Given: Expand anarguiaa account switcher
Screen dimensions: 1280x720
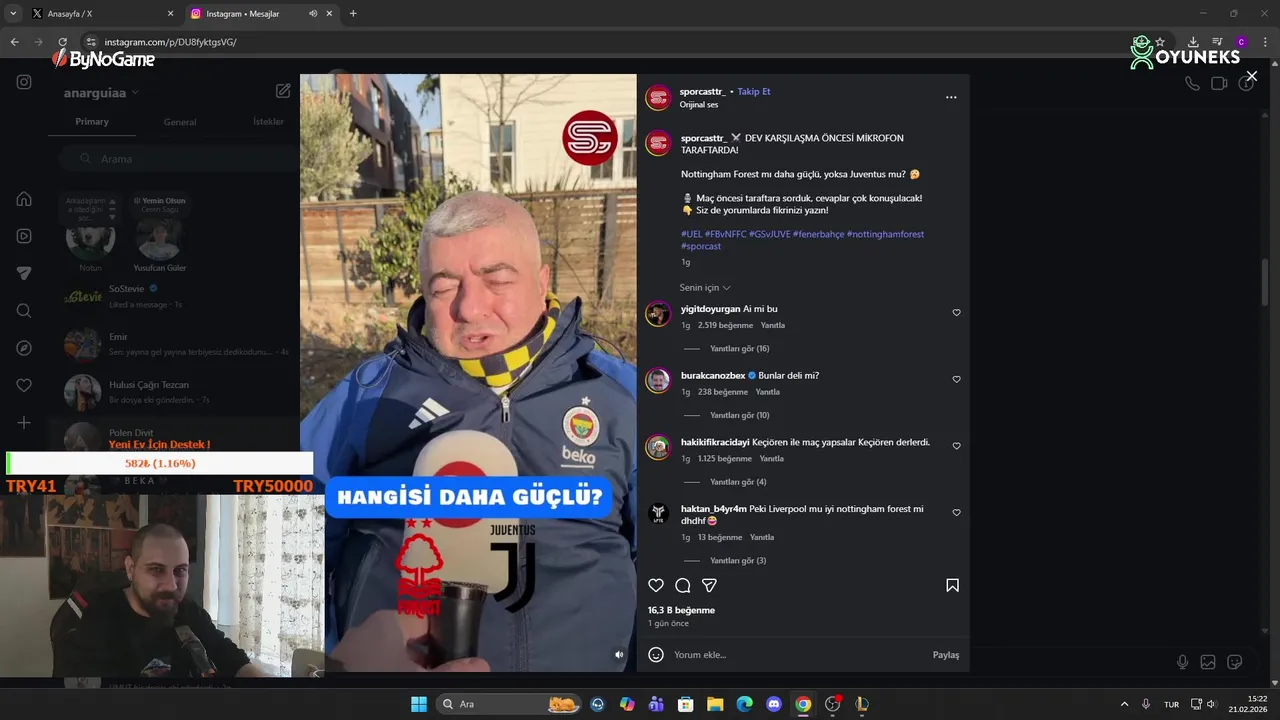Looking at the screenshot, I should pos(101,93).
